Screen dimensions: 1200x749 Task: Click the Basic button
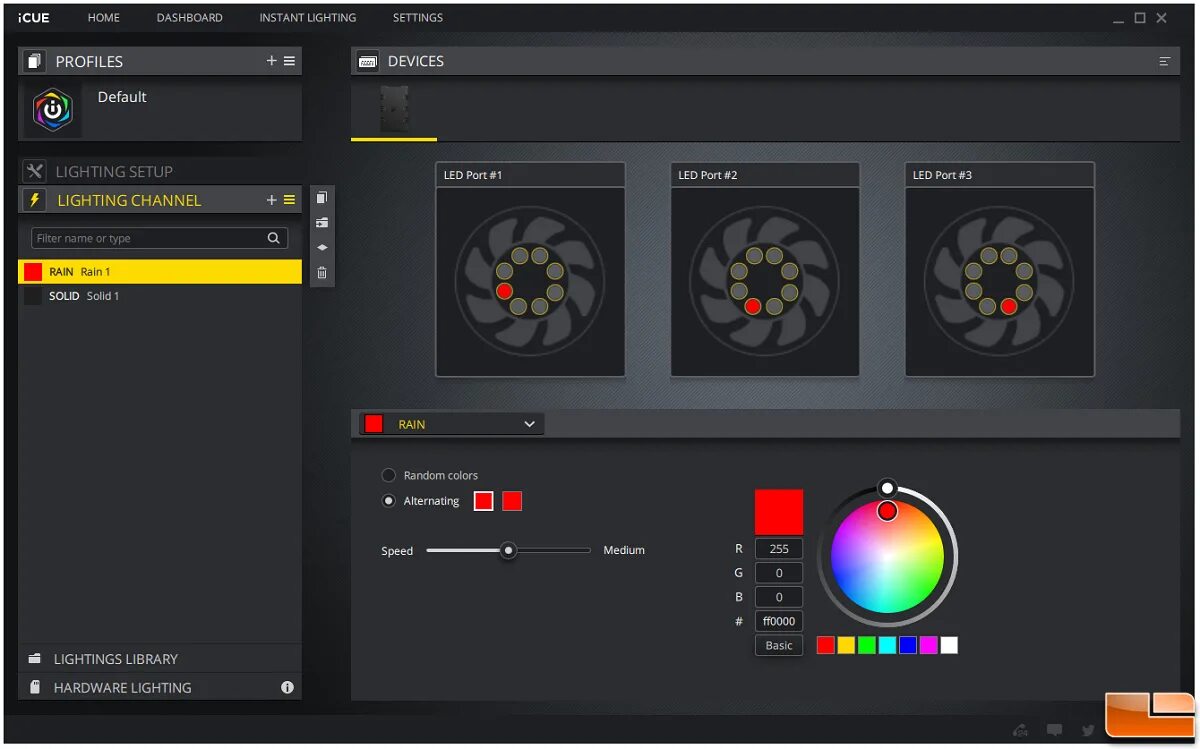(x=779, y=645)
